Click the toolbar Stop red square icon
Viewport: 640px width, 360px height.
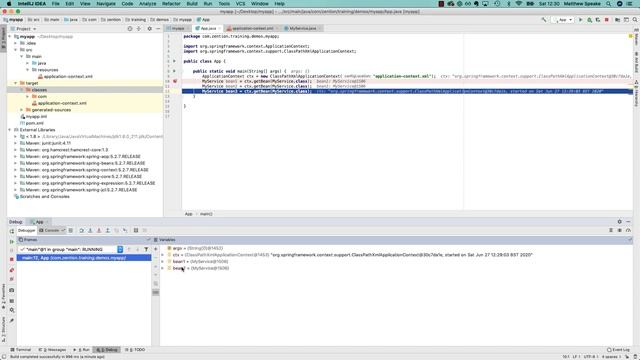click(607, 20)
